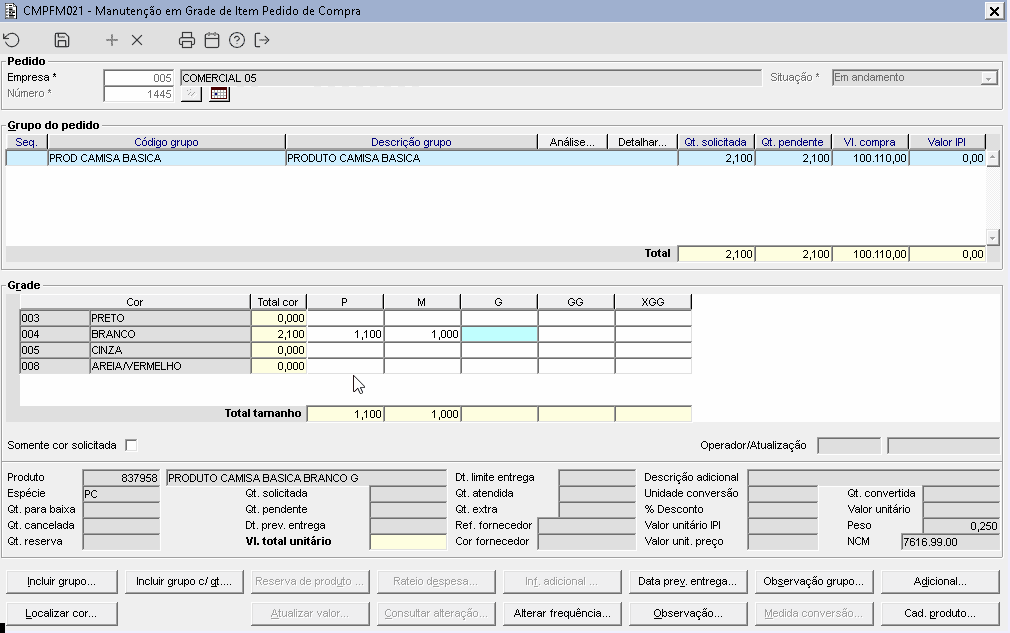Viewport: 1010px width, 633px height.
Task: Select the CINZA color row label
Action: pyautogui.click(x=170, y=350)
